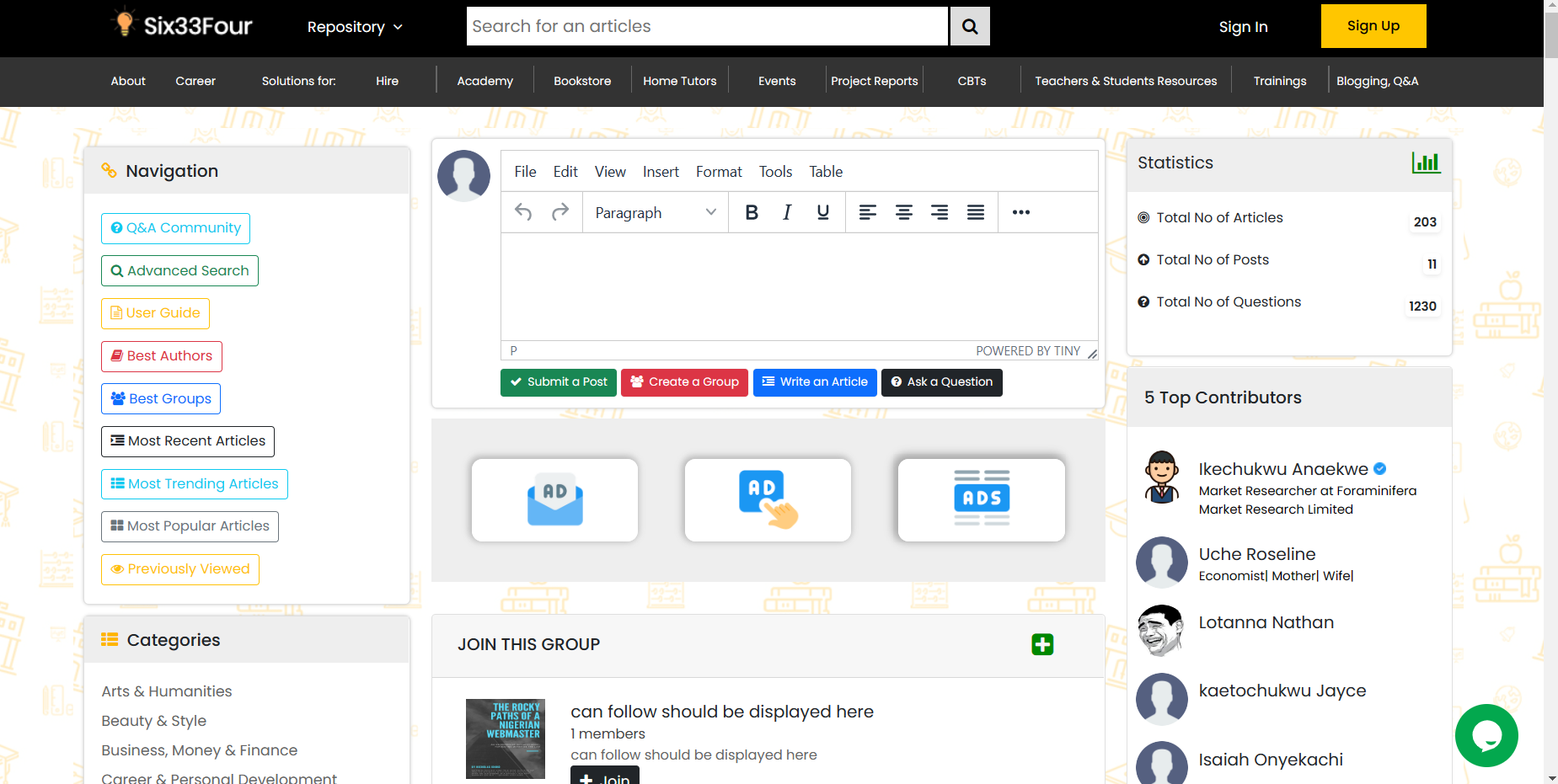This screenshot has height=784, width=1558.
Task: Focus the Search for an articles field
Action: 707,27
